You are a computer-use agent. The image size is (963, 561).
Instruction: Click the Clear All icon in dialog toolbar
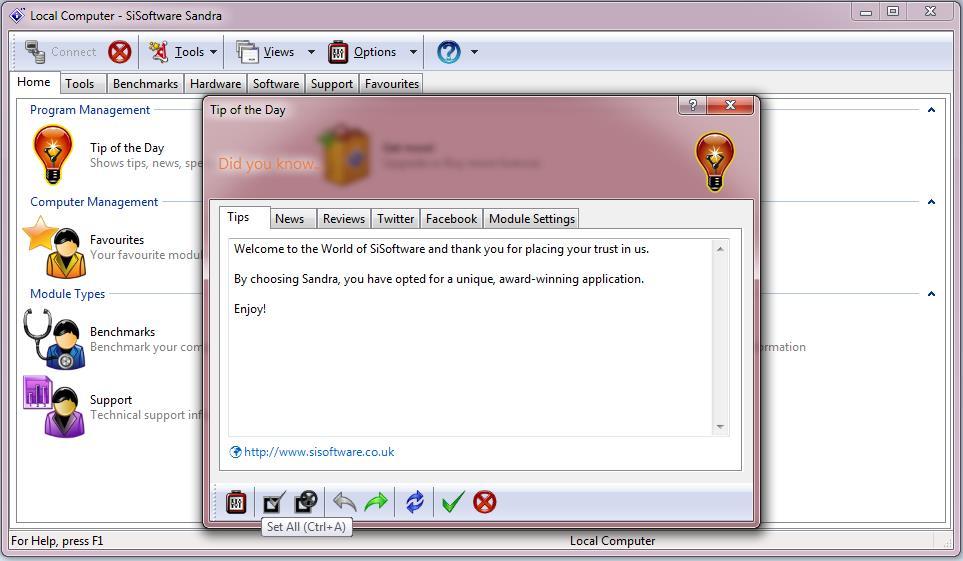(x=306, y=503)
